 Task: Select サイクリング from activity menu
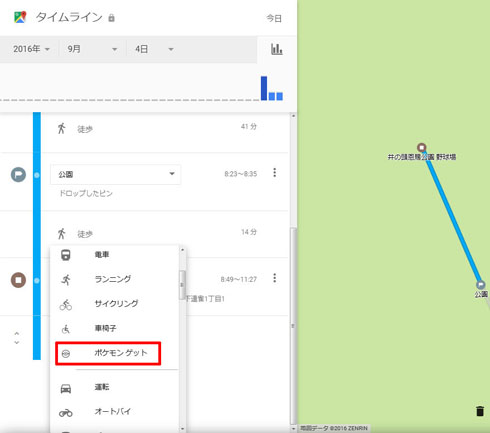tap(116, 303)
